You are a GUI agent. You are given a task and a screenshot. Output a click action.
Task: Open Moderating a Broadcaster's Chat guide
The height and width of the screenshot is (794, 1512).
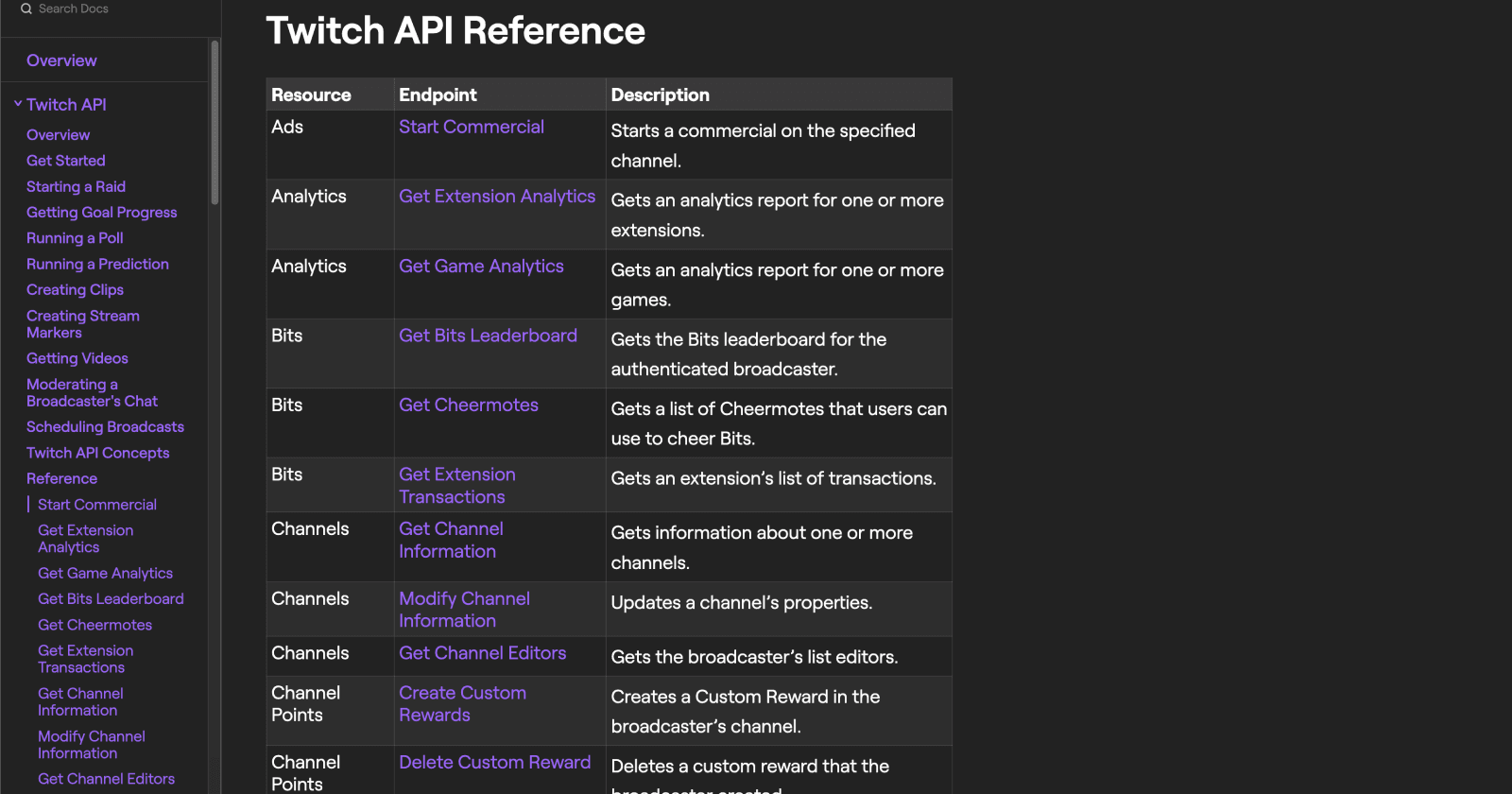[92, 392]
